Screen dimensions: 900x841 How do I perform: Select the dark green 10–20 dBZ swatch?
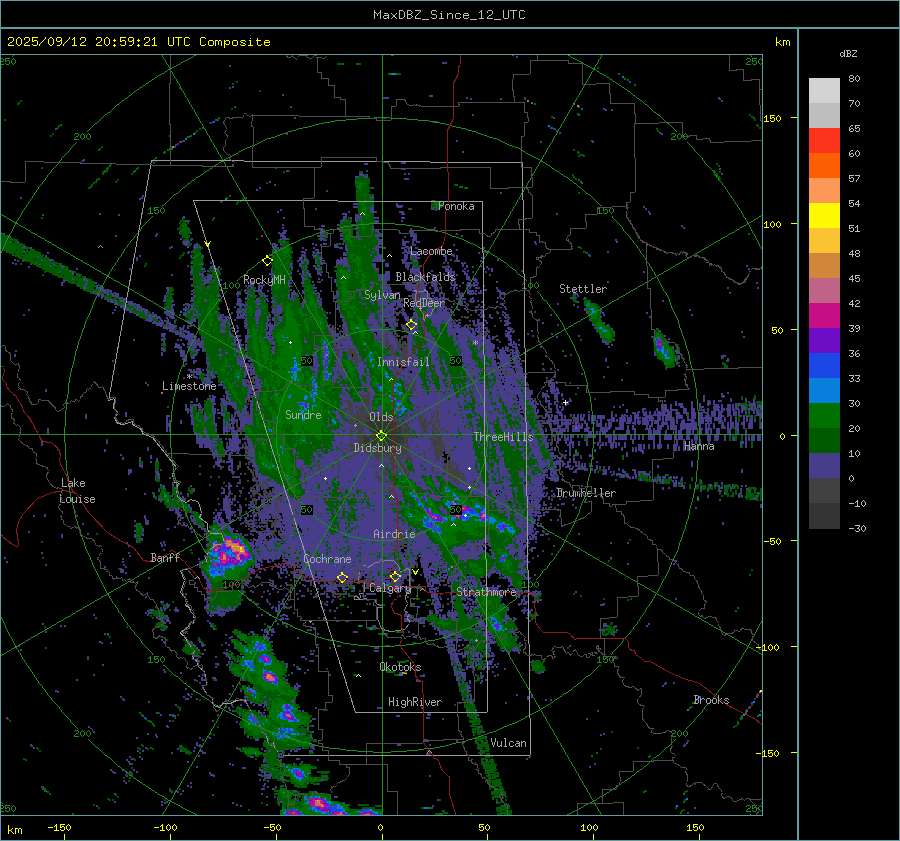pos(824,440)
